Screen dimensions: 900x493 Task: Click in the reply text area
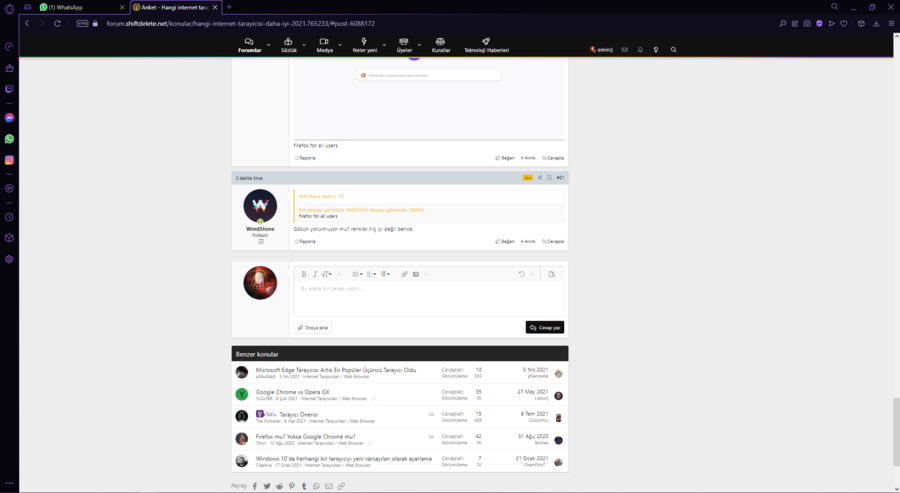(x=428, y=297)
